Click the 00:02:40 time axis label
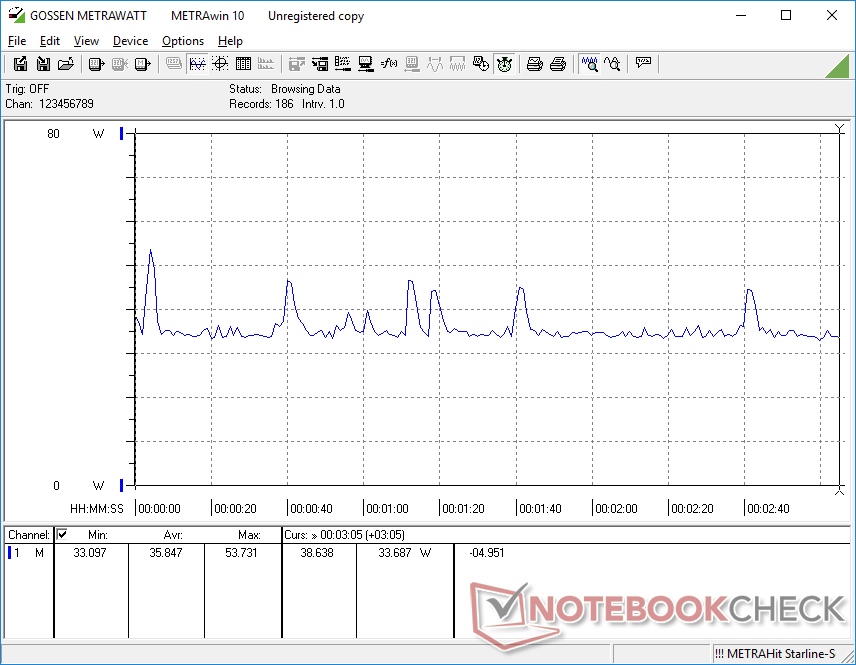 pos(768,508)
